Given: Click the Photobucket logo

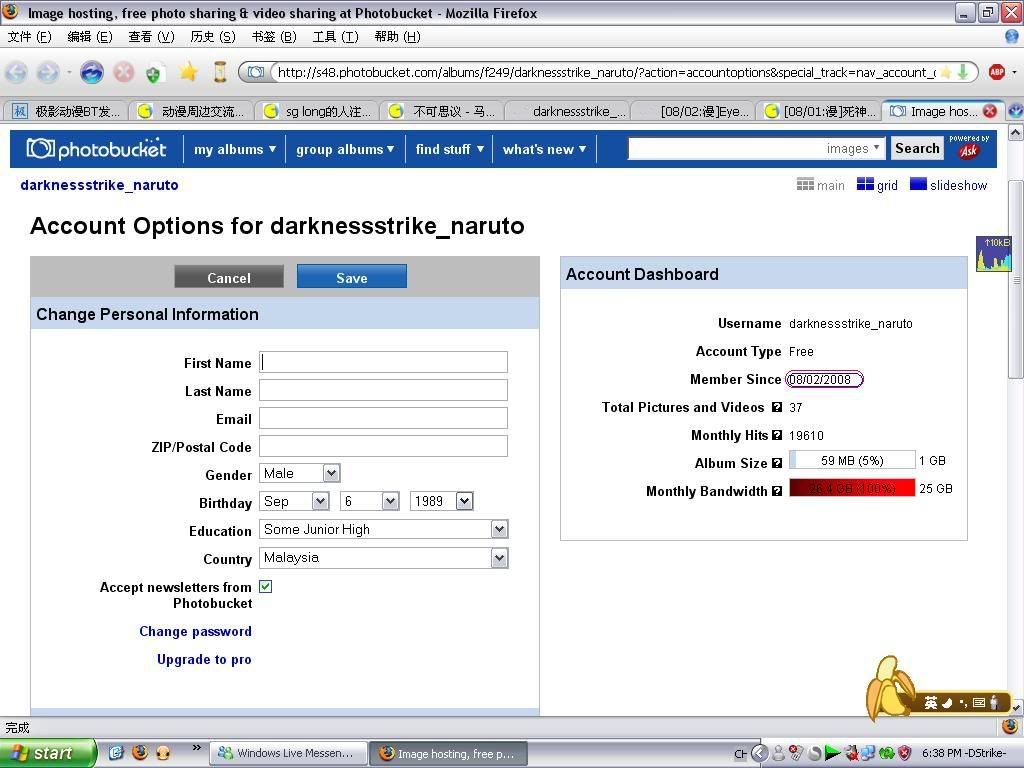Looking at the screenshot, I should pos(97,149).
